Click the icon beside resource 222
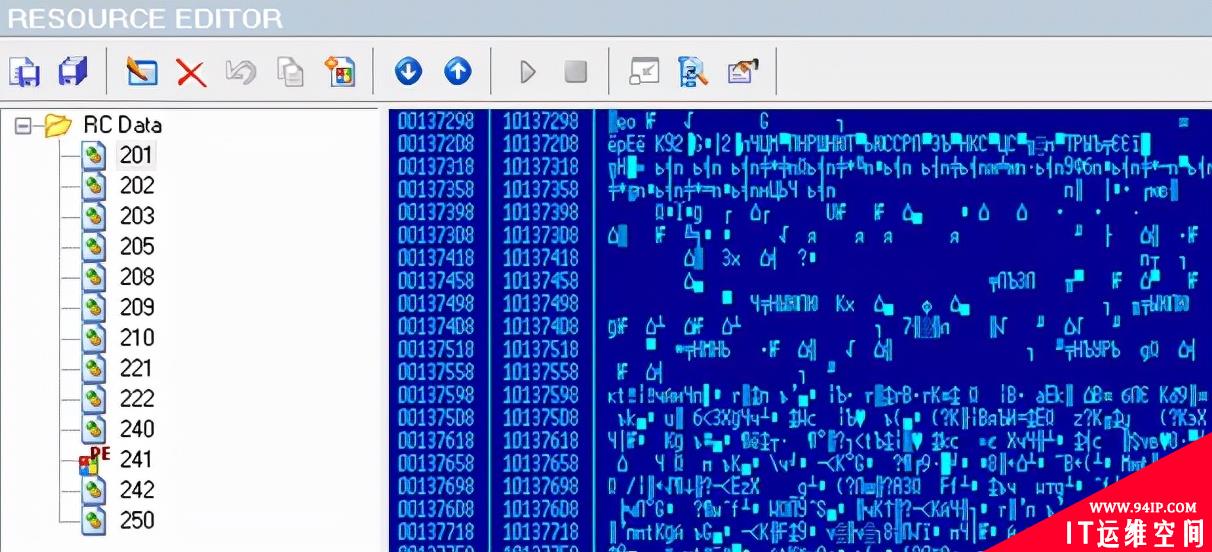Image resolution: width=1212 pixels, height=552 pixels. pyautogui.click(x=95, y=398)
